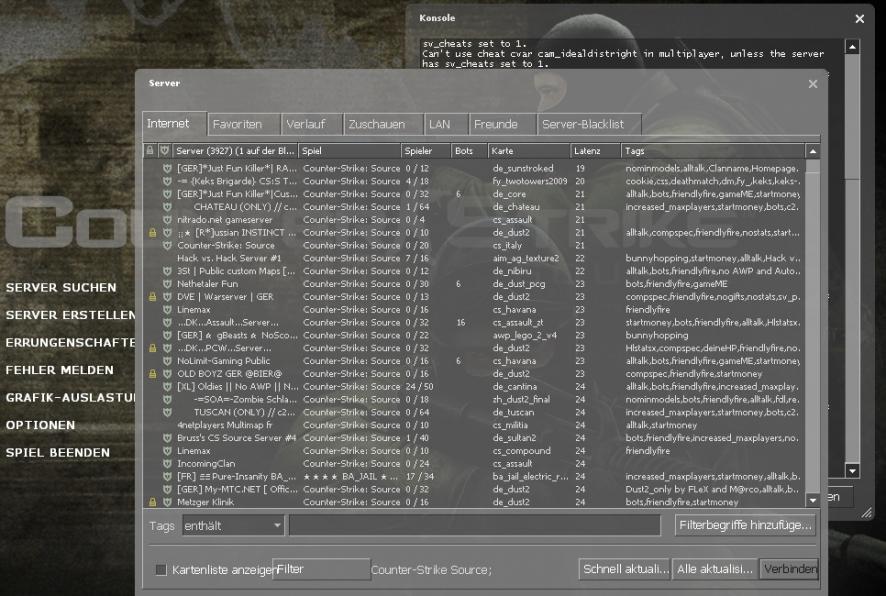886x596 pixels.
Task: Open the Server-Blacklist tab
Action: pos(589,124)
